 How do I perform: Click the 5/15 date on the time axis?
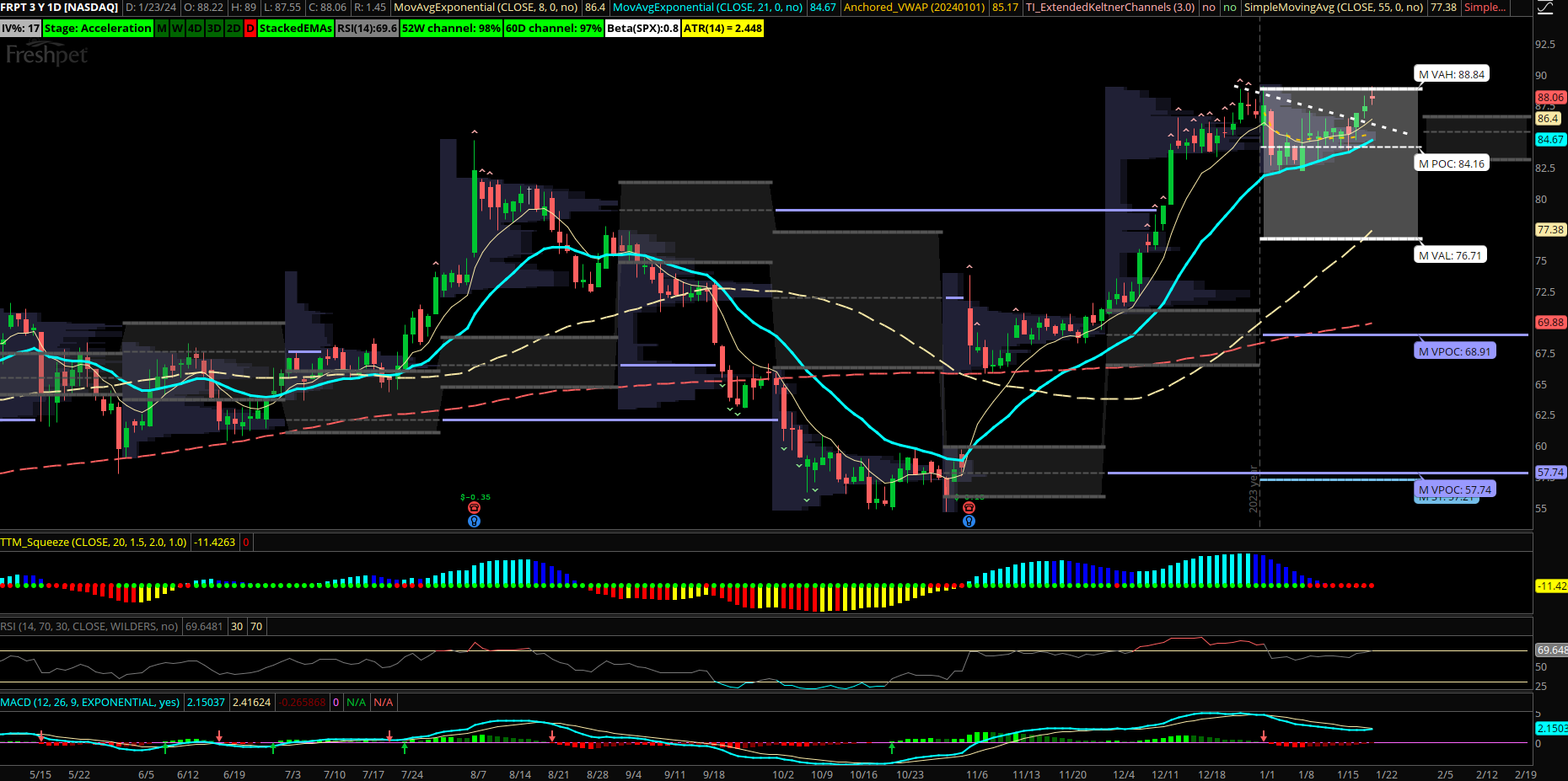coord(40,774)
